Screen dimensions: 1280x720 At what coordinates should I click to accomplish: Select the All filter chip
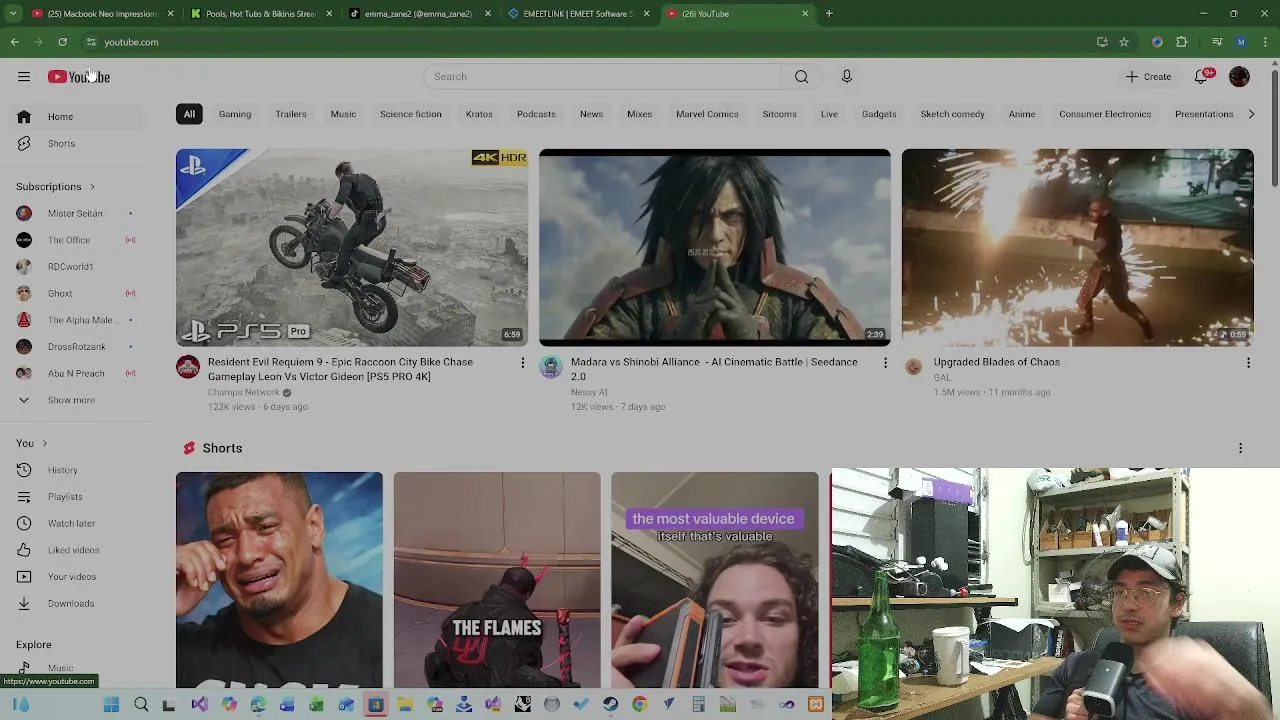point(189,114)
